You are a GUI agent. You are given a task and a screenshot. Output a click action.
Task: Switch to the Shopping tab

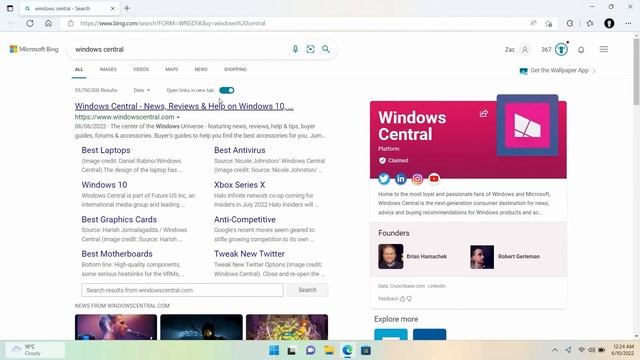click(235, 69)
